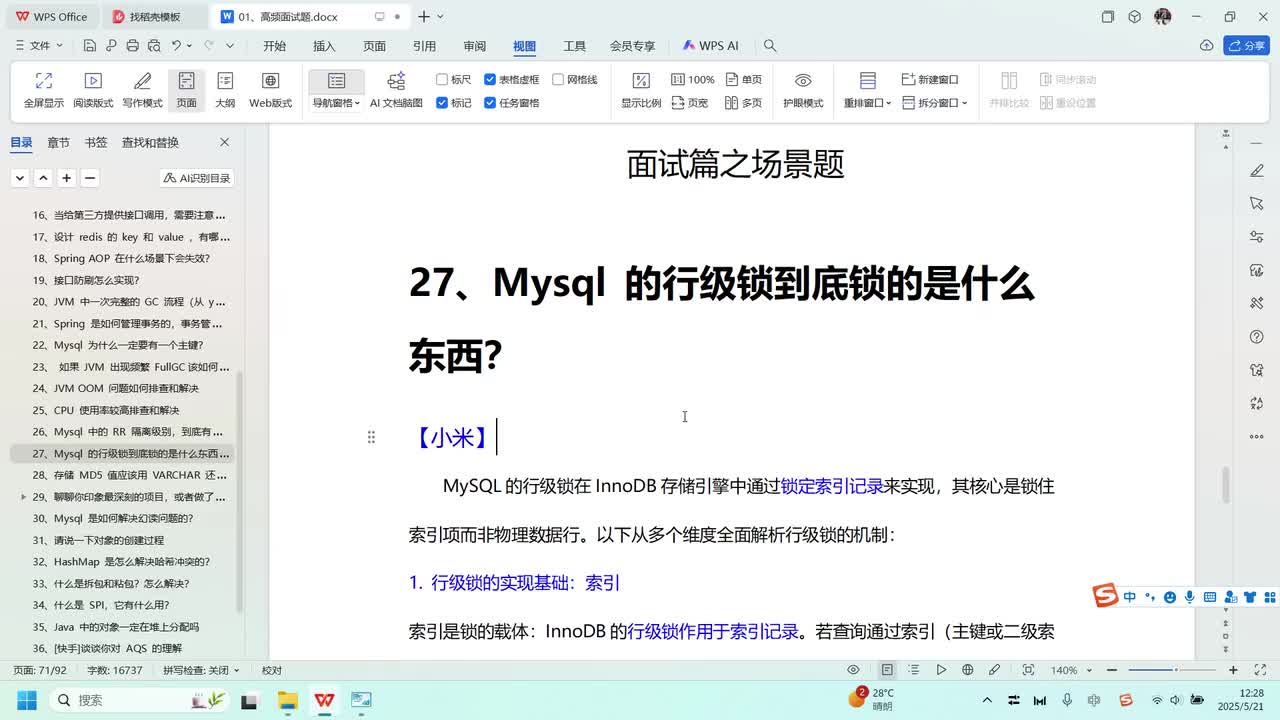Open AI document mind map (AI文档脑图)
This screenshot has width=1280, height=720.
(x=396, y=90)
